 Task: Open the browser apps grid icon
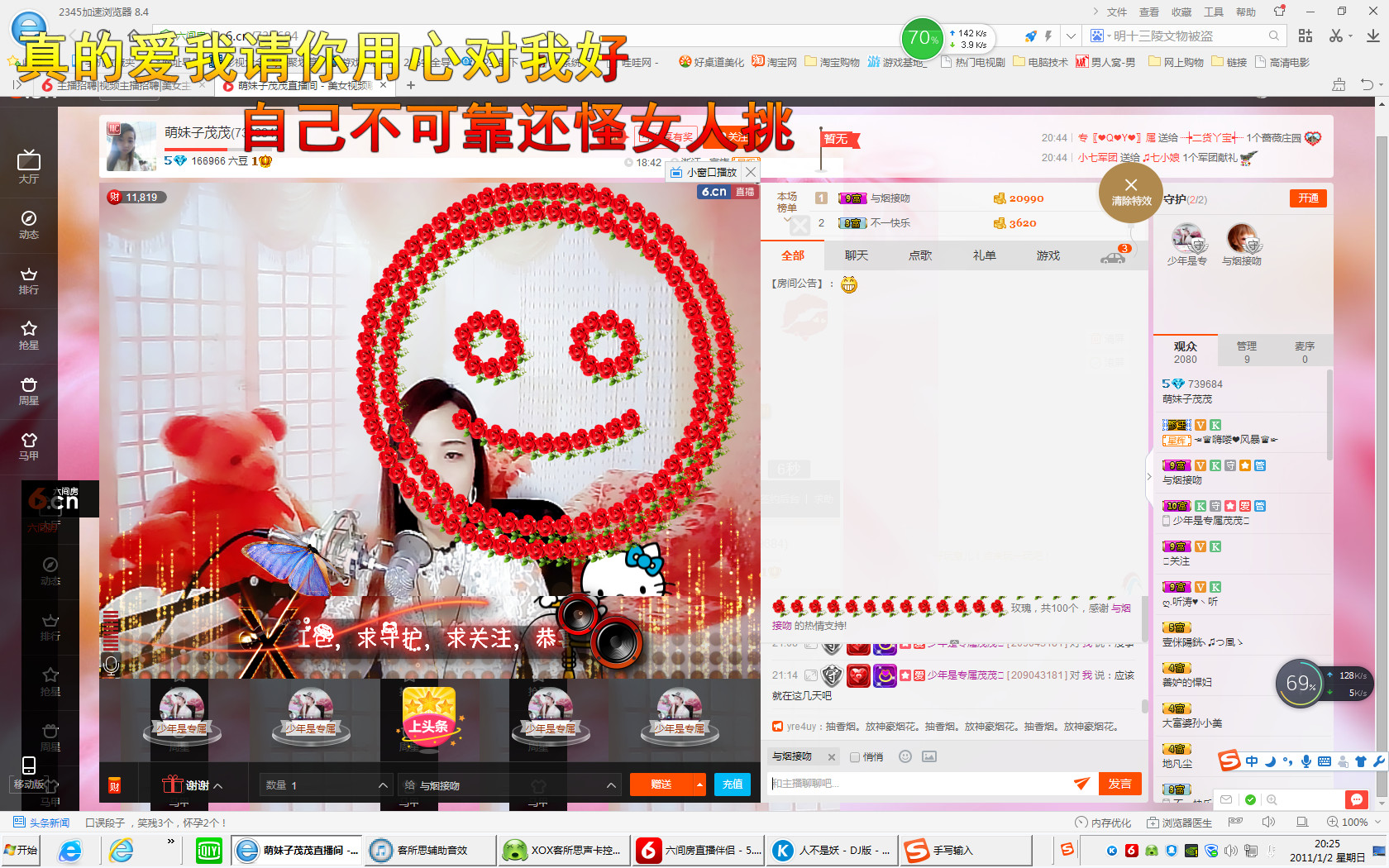click(x=1305, y=36)
